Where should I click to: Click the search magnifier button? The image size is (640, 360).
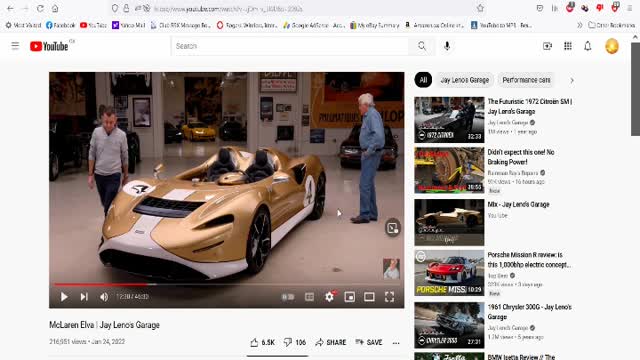coord(422,46)
